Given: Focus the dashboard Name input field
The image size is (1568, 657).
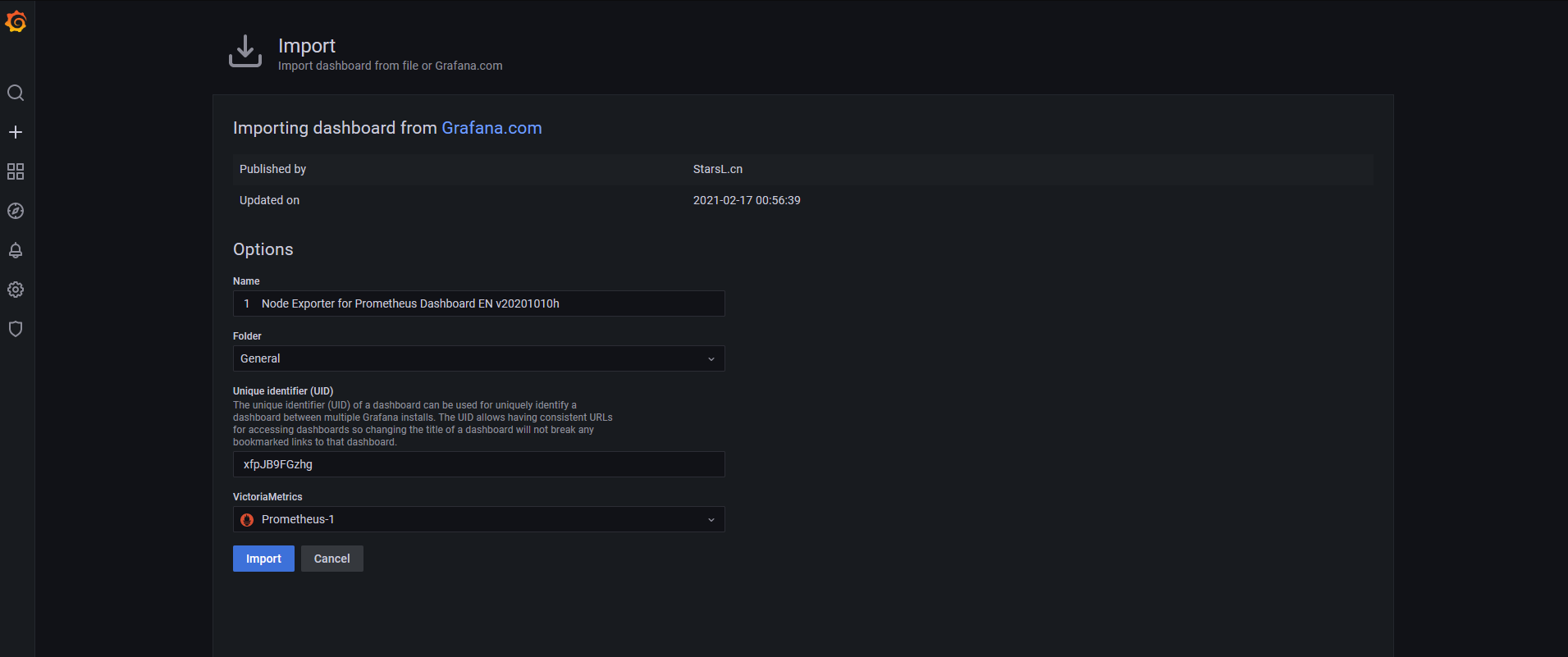Looking at the screenshot, I should coord(478,303).
